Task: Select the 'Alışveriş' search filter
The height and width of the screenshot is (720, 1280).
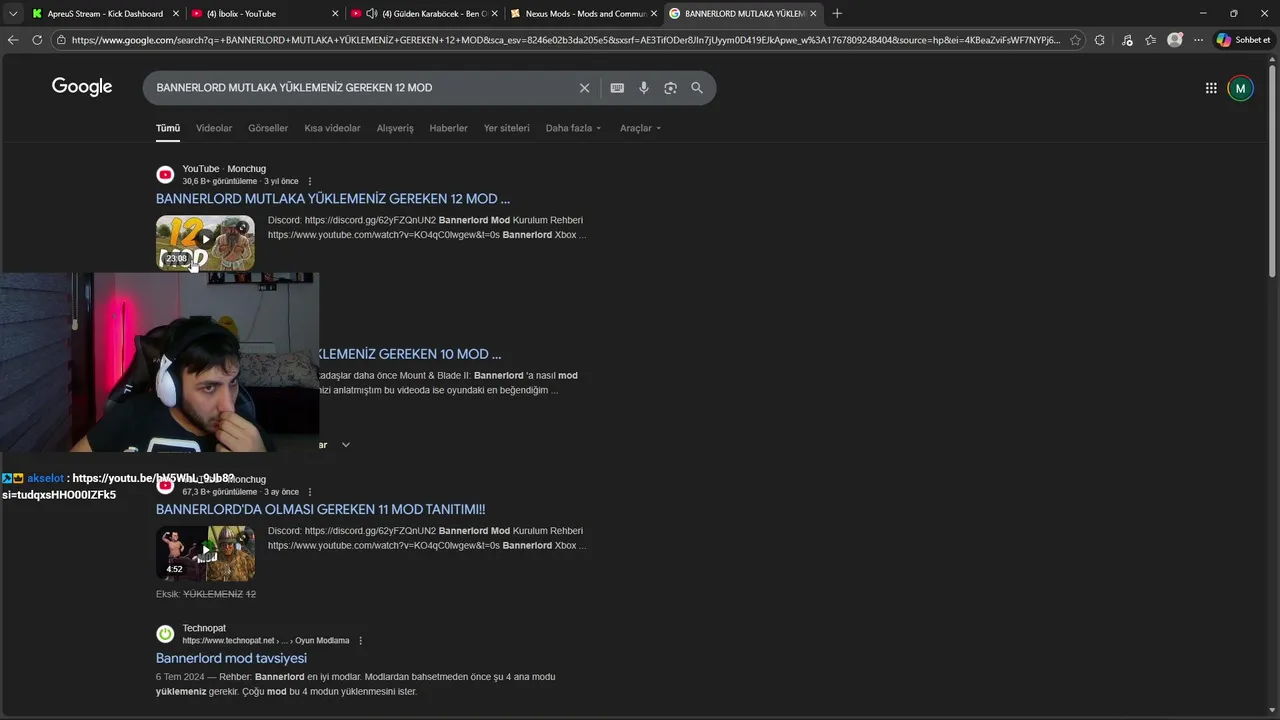Action: [x=395, y=128]
